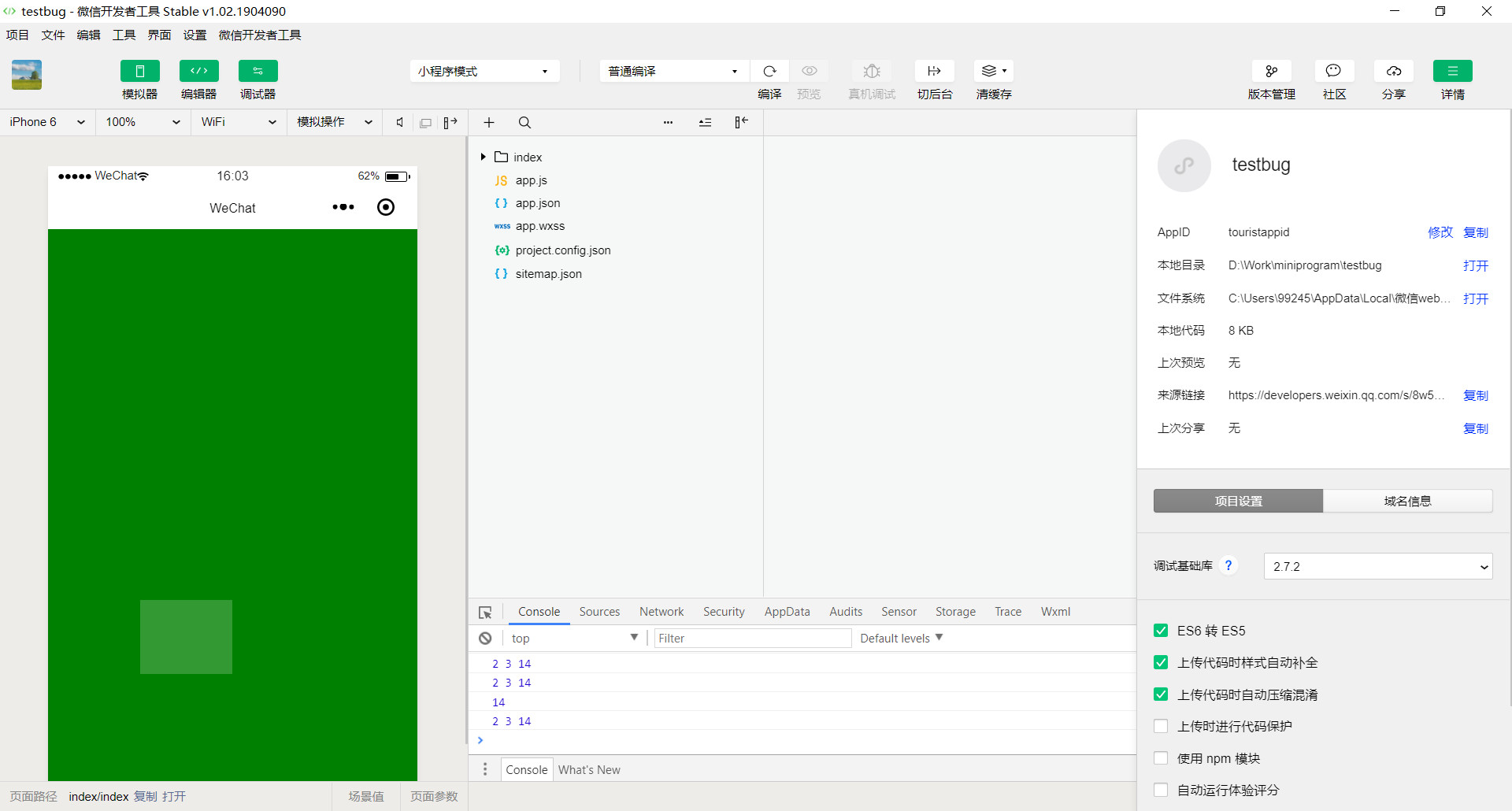Click 修改 link next to AppID
This screenshot has height=811, width=1512.
[x=1440, y=232]
